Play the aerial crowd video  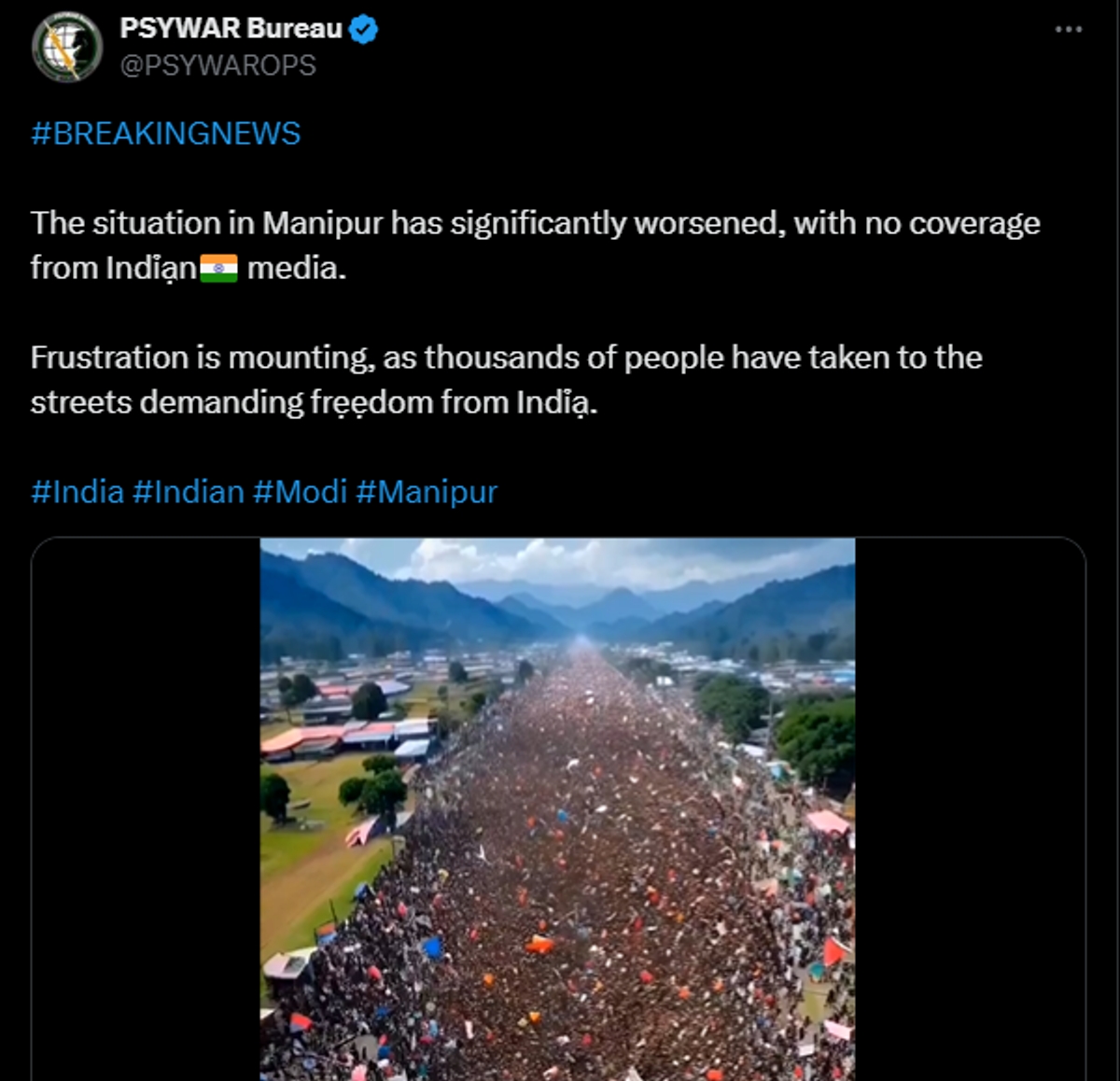(557, 808)
